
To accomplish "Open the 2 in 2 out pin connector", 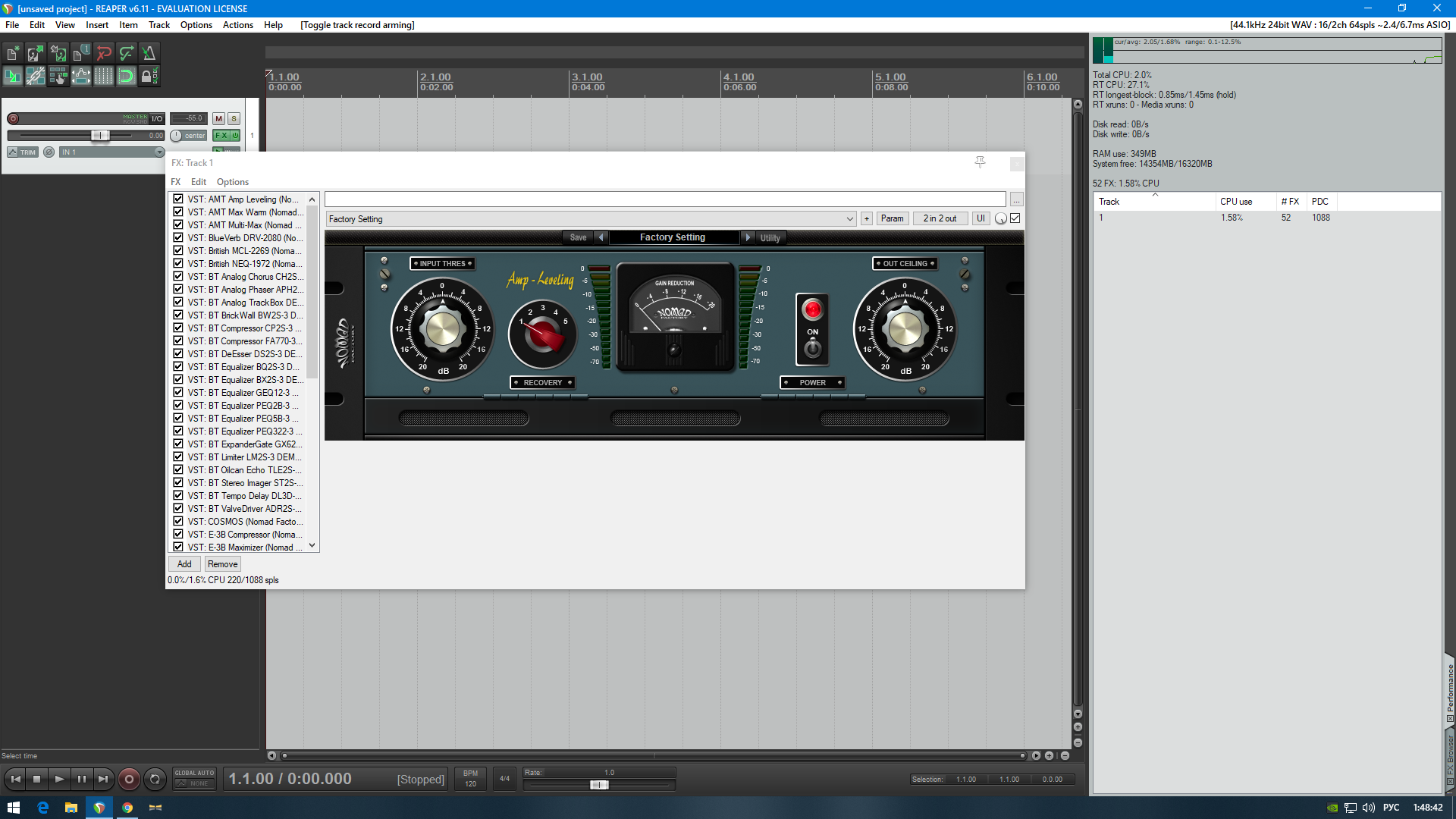I will click(x=940, y=218).
